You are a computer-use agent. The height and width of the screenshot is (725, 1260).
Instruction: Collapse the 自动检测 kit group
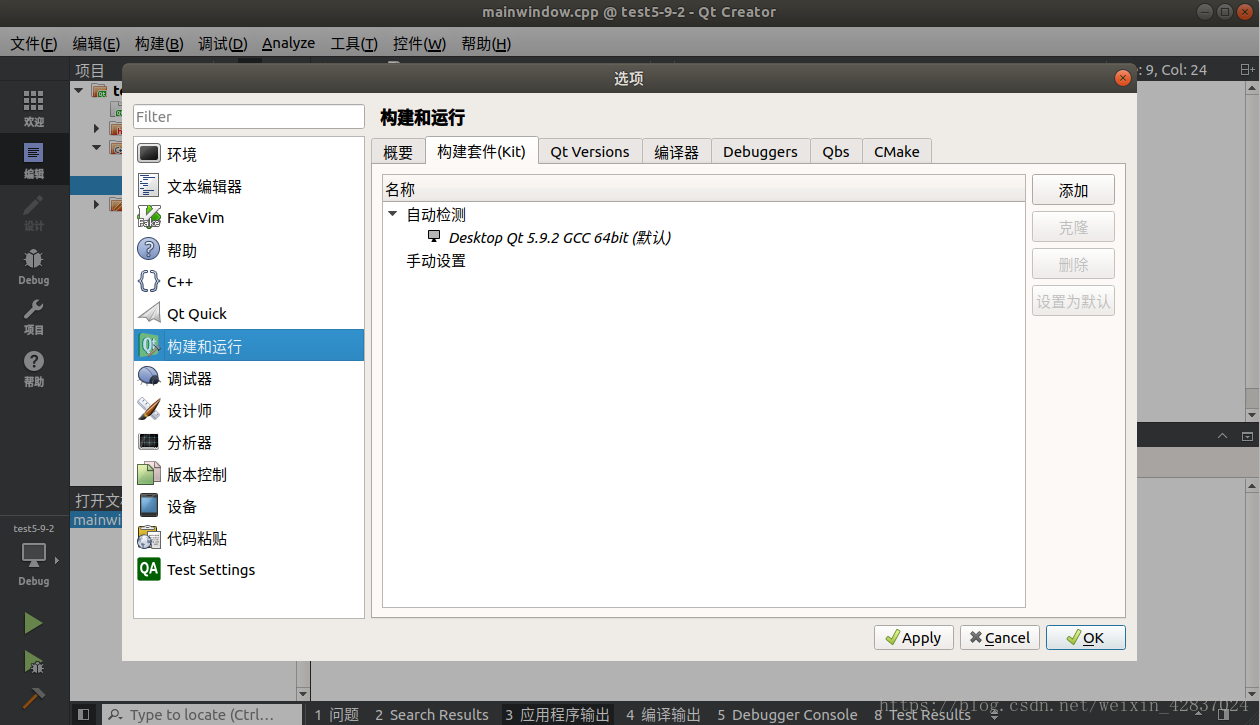coord(392,214)
